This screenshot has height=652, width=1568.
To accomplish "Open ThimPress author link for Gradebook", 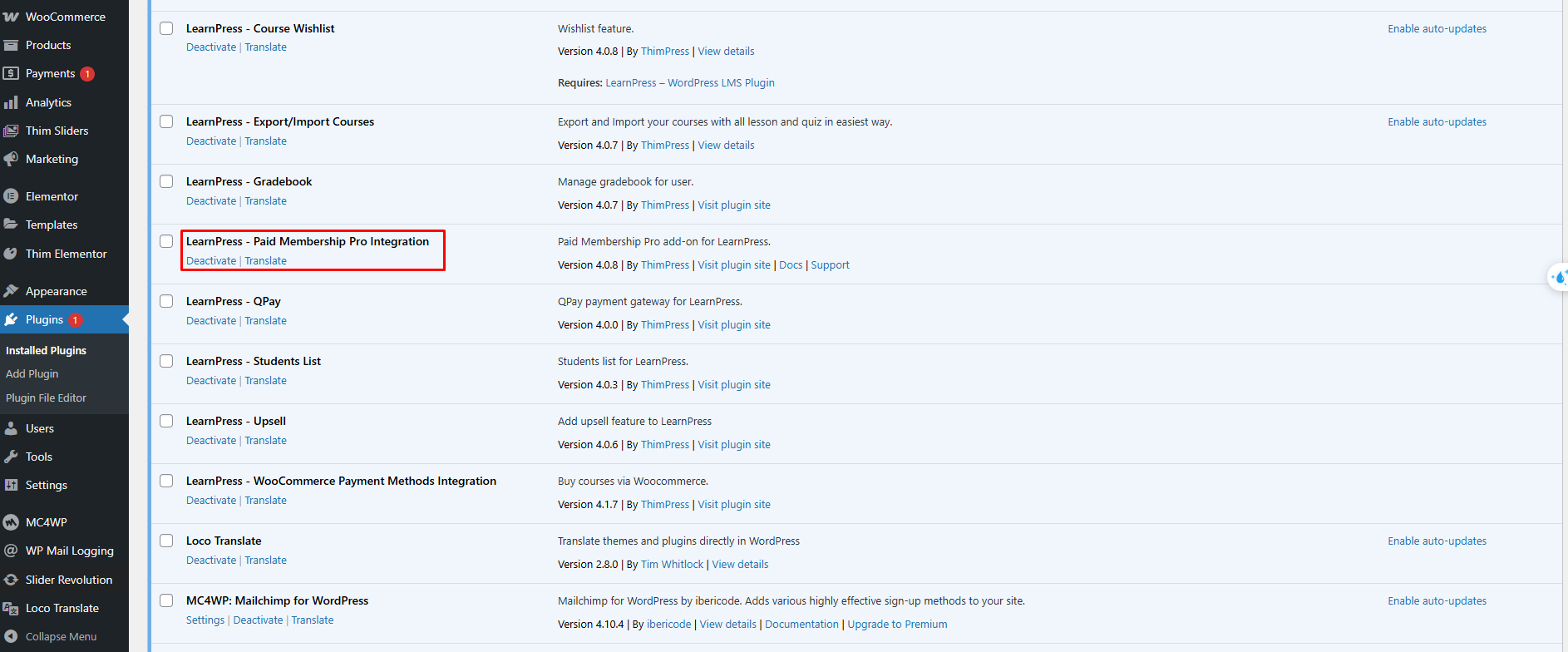I will coord(665,205).
